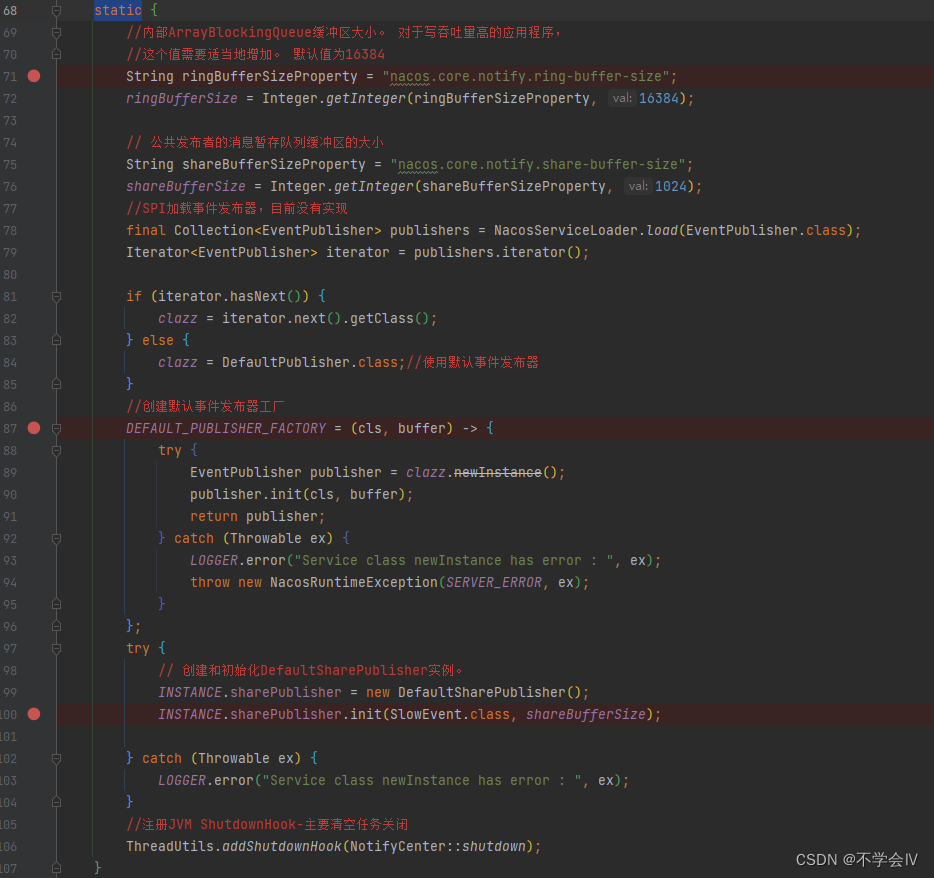Viewport: 934px width, 878px height.
Task: Click line number 78 in gutter
Action: 10,231
